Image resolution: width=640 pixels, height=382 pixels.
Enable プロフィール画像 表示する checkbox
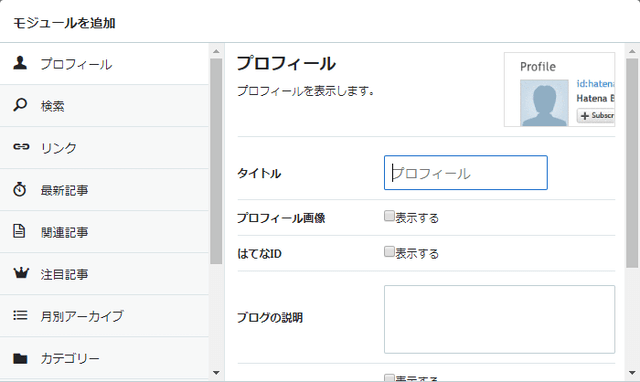click(x=389, y=216)
